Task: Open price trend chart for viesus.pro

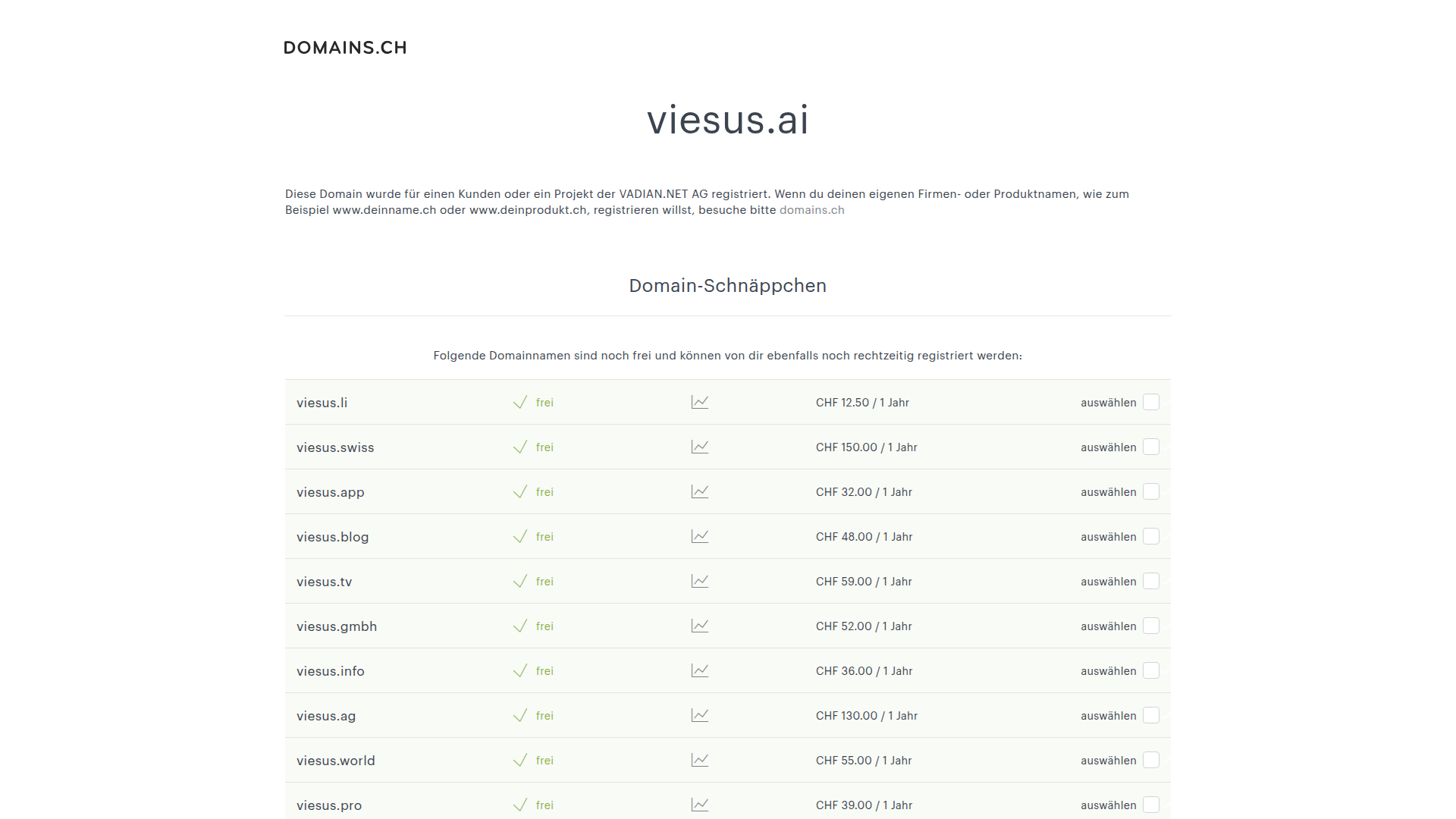Action: [700, 805]
